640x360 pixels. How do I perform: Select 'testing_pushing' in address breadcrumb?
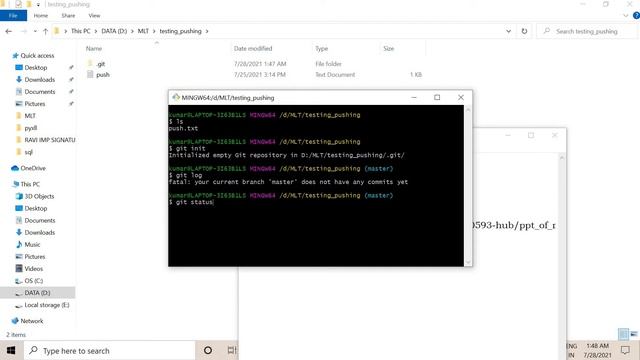(180, 31)
